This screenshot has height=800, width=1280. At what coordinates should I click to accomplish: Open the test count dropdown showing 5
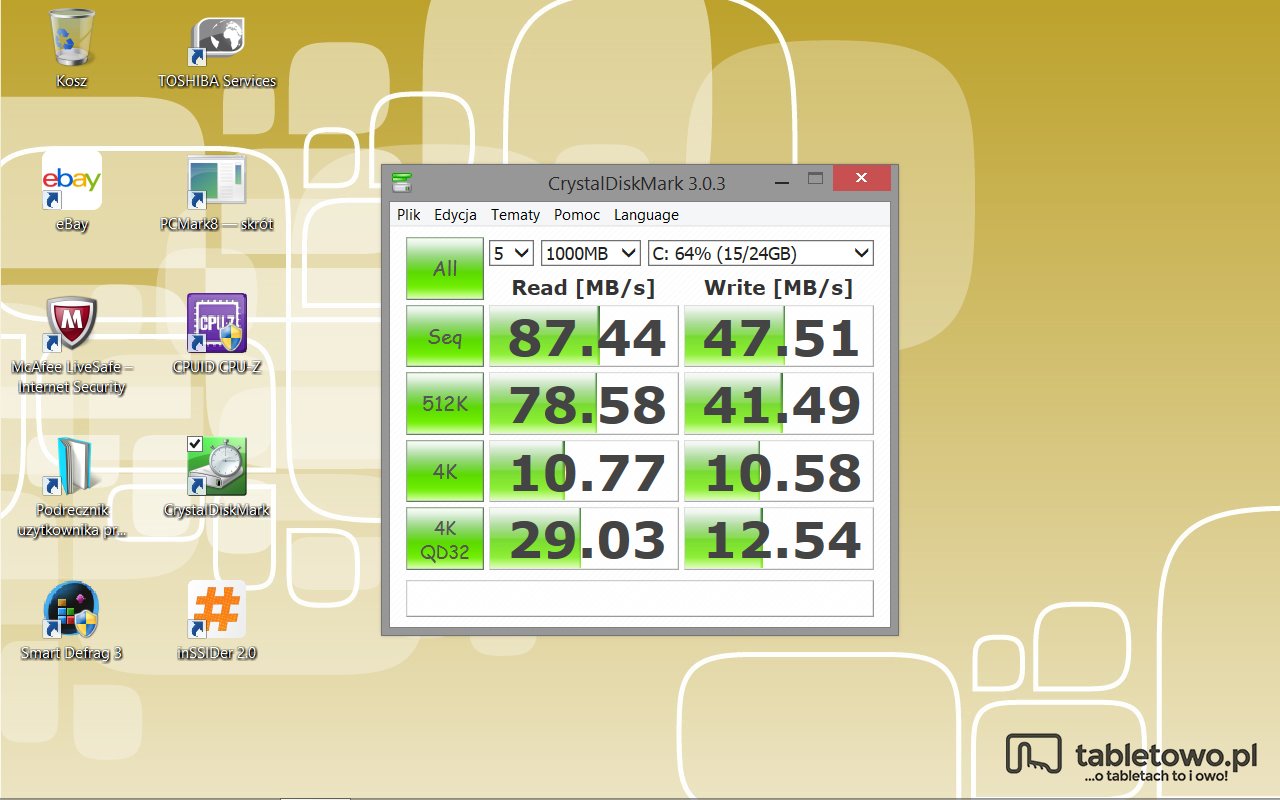pyautogui.click(x=511, y=253)
